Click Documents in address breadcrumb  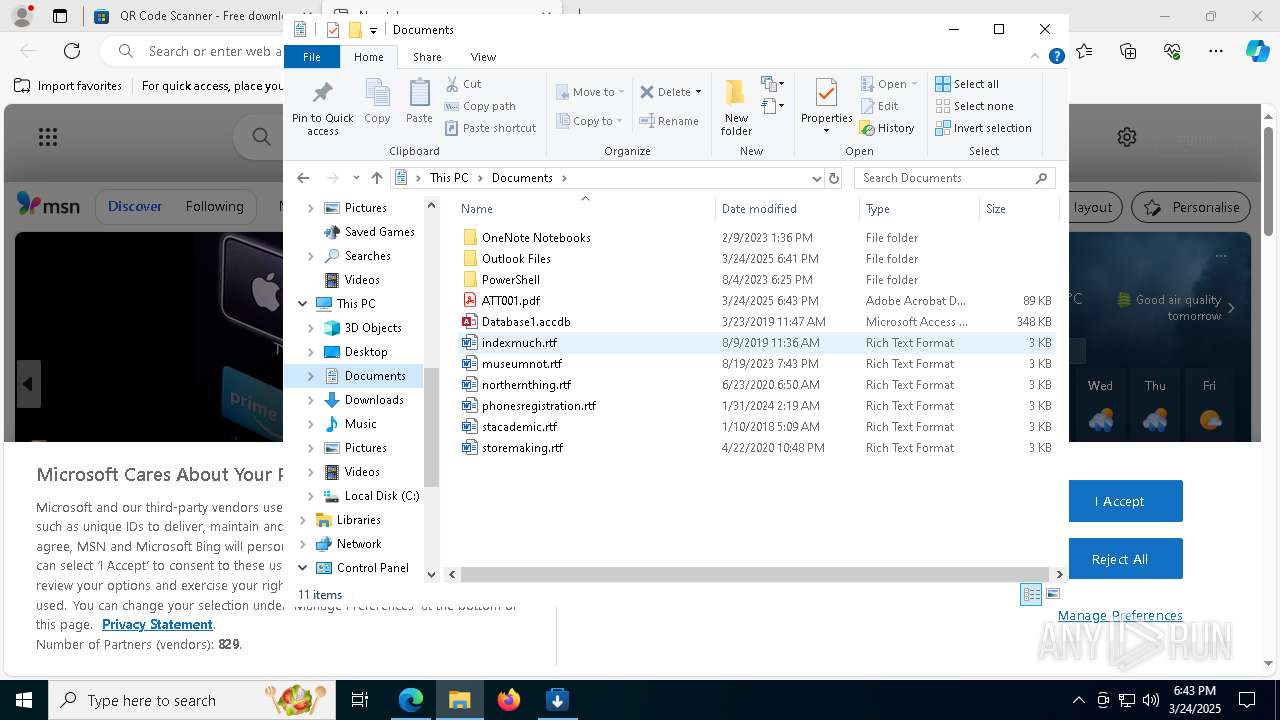coord(522,178)
